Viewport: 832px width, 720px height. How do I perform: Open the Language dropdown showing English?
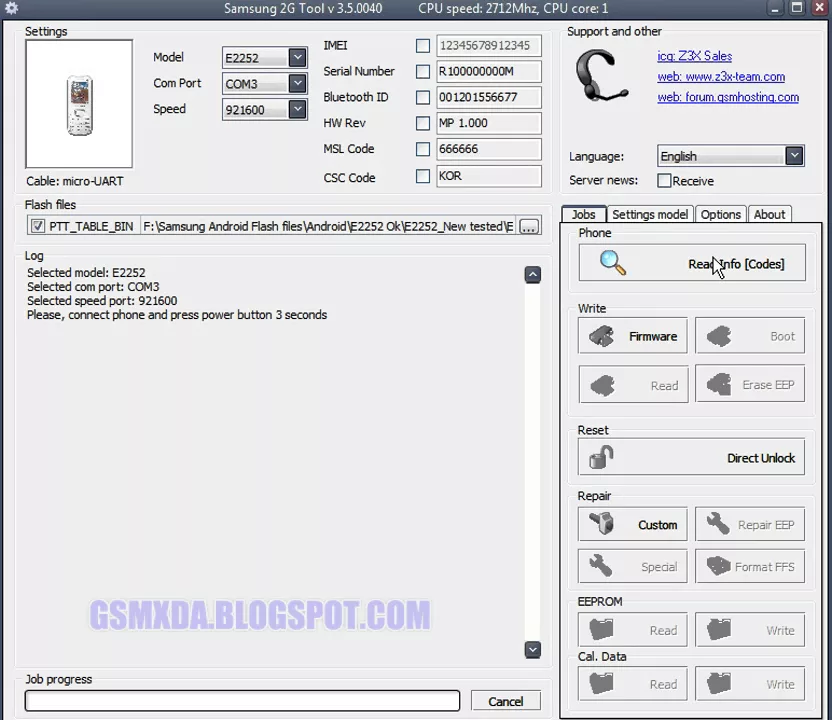coord(794,156)
